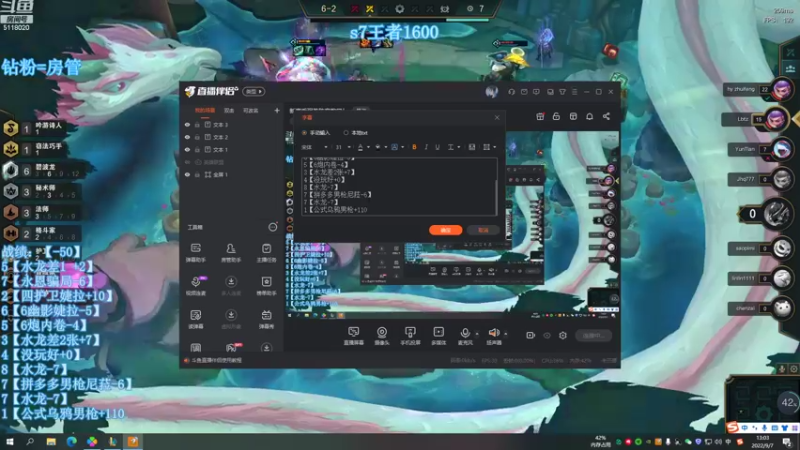Click the notification bell icon
Image resolution: width=800 pixels, height=450 pixels.
click(x=589, y=116)
